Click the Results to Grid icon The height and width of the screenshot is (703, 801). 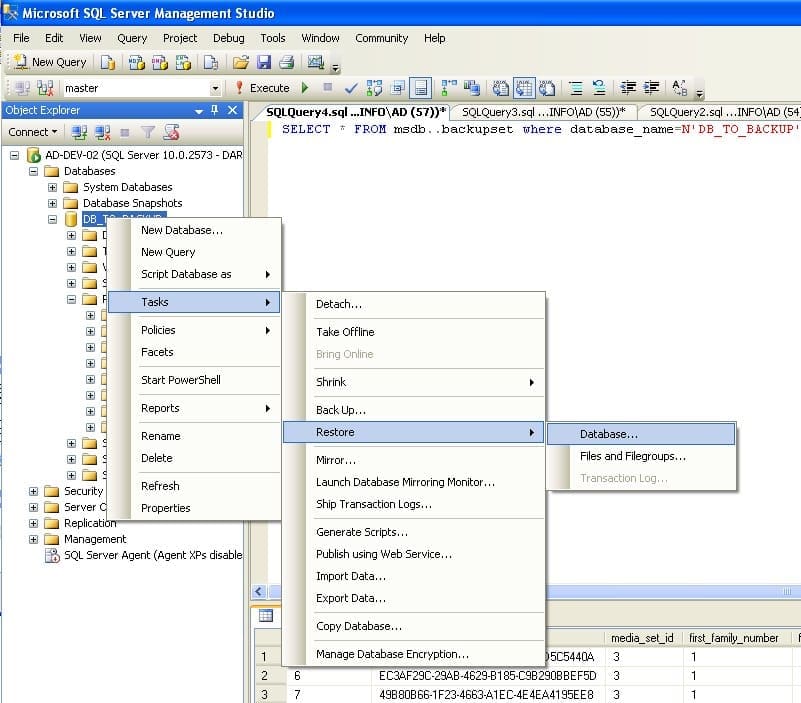click(525, 88)
